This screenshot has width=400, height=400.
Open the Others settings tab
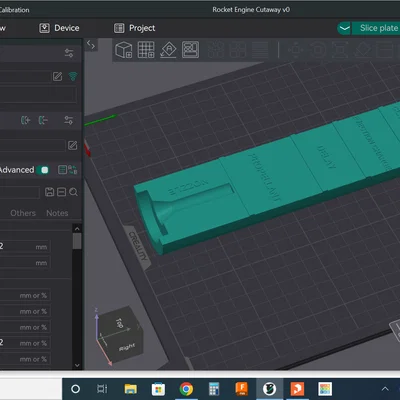tap(23, 213)
